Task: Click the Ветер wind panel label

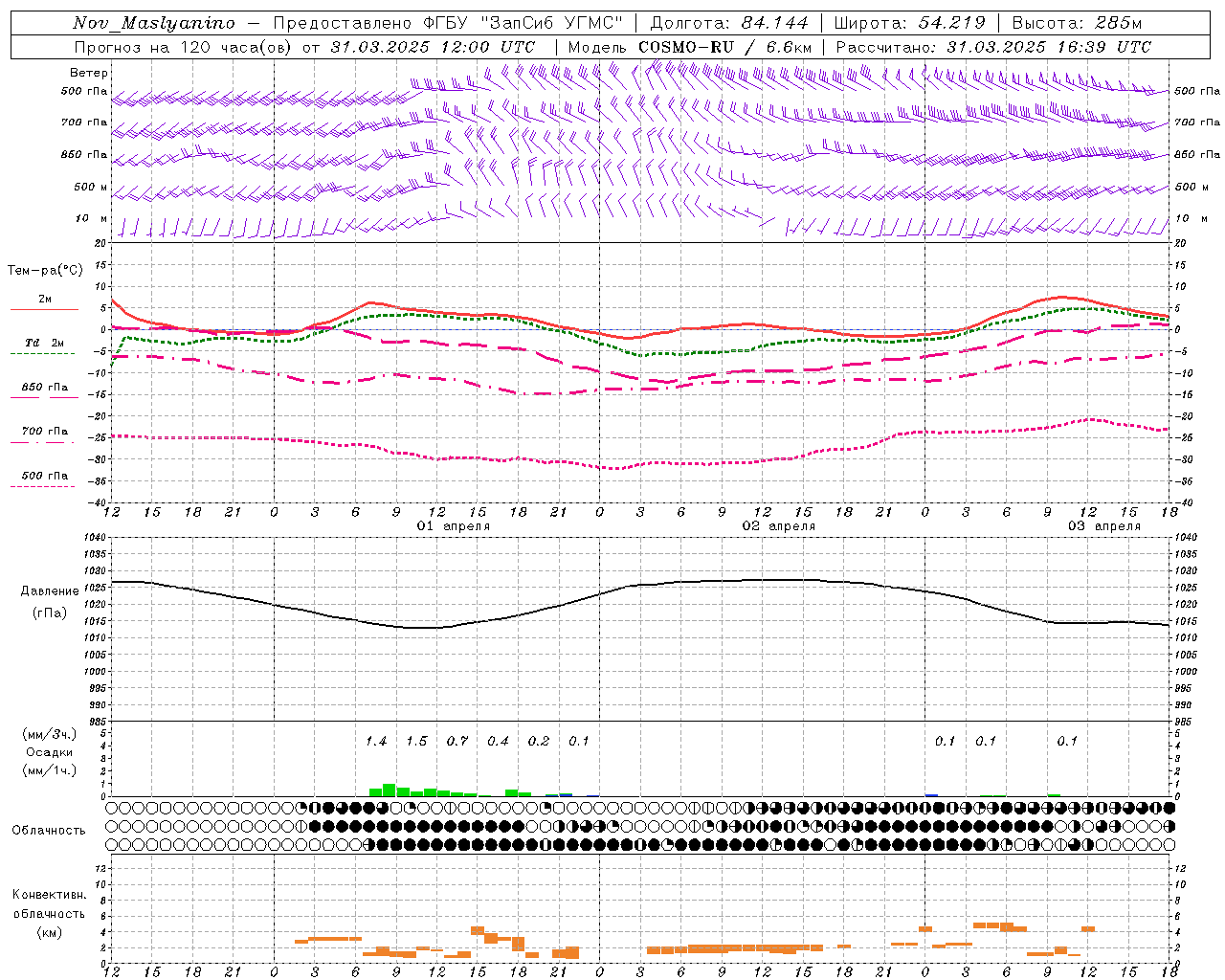Action: [89, 73]
